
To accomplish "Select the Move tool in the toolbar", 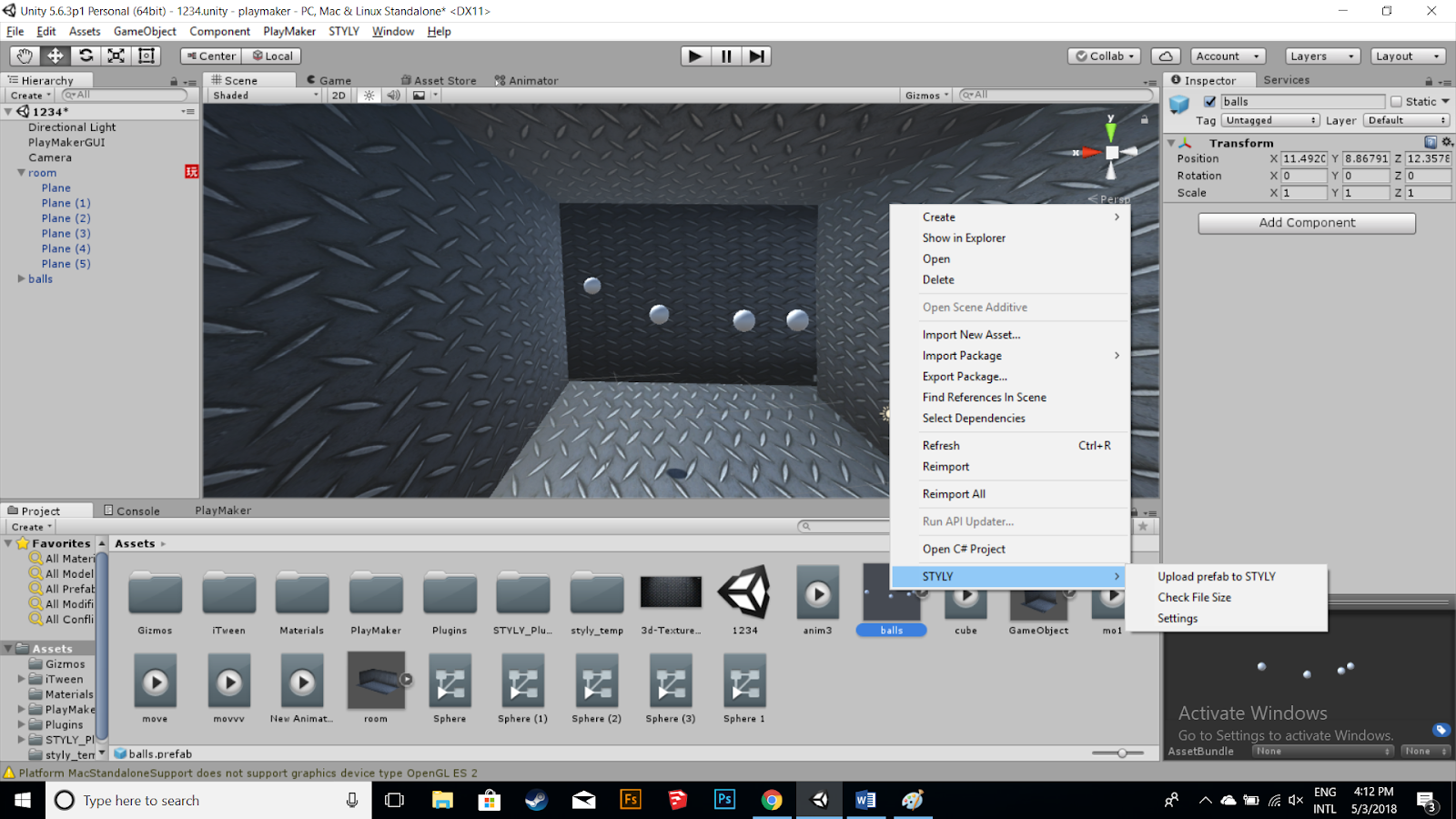I will (55, 56).
